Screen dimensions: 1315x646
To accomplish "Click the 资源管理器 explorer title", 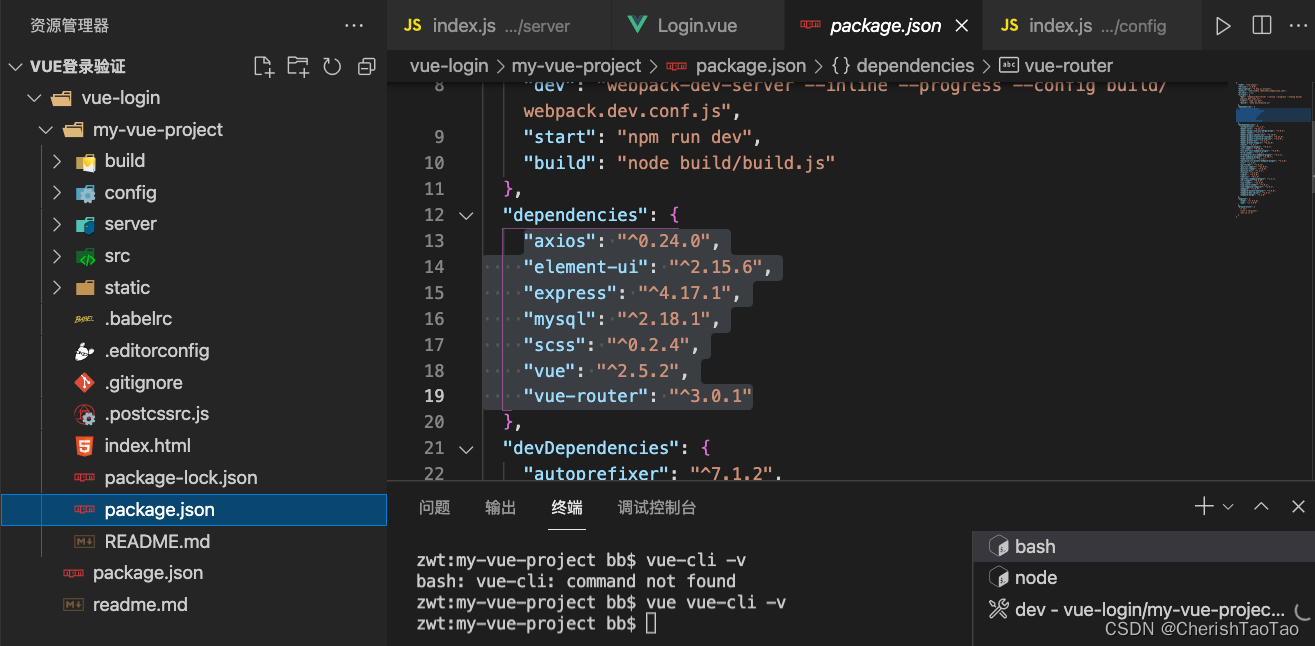I will [69, 26].
